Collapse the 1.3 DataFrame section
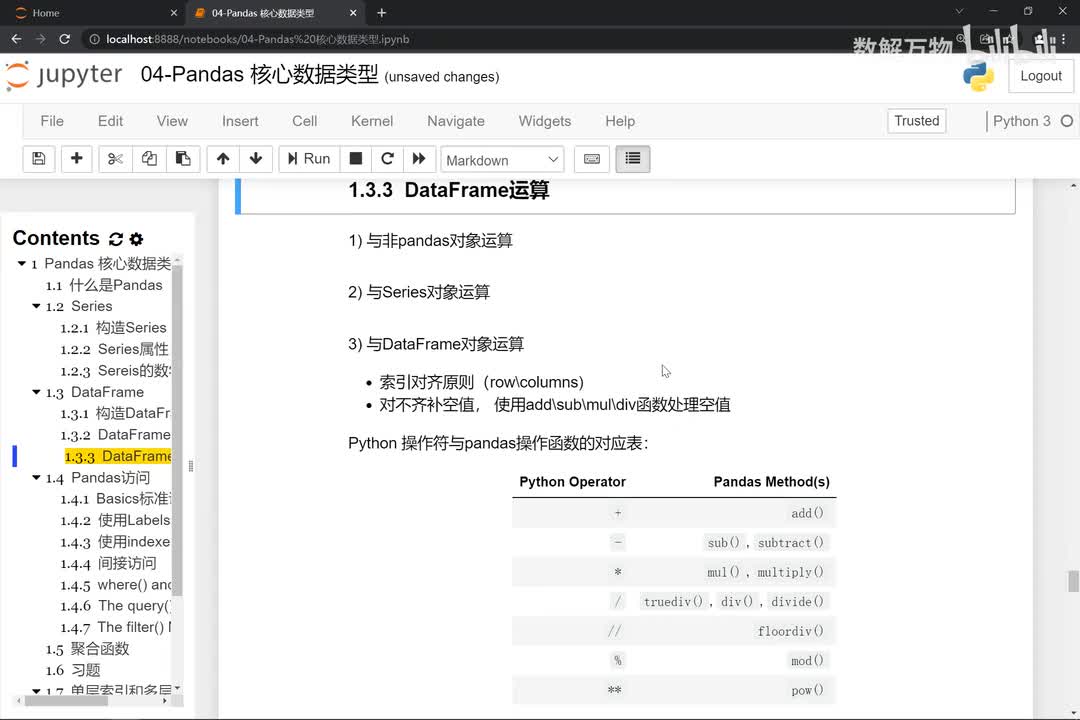1080x720 pixels. (37, 392)
